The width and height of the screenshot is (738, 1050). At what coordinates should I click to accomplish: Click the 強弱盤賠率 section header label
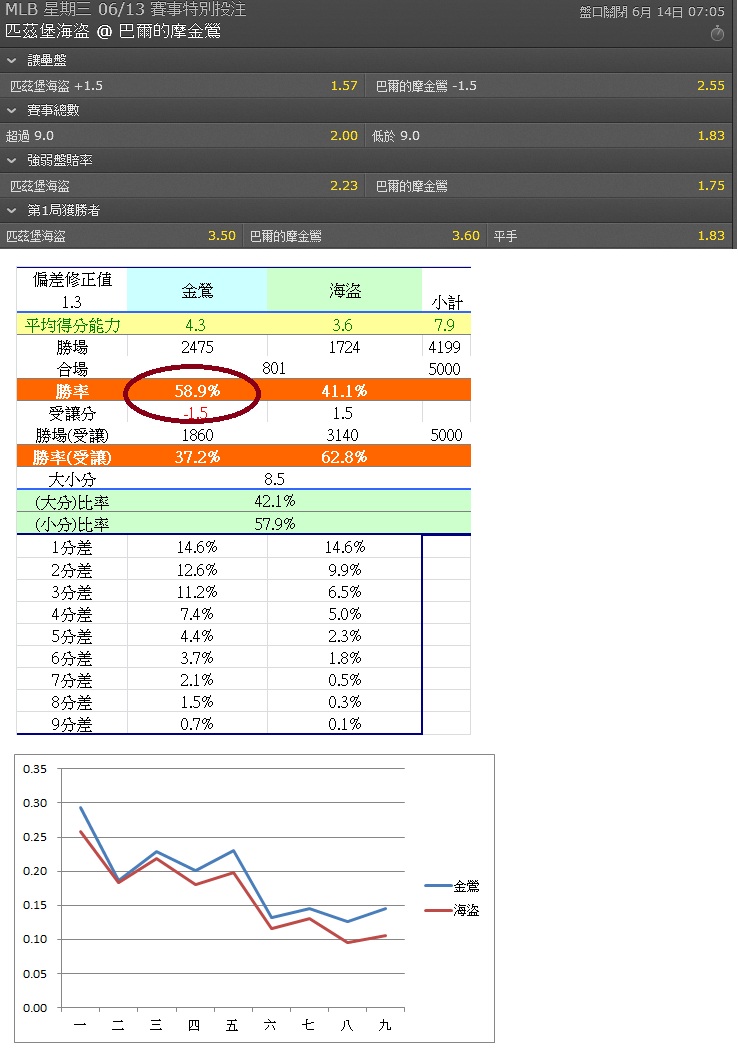coord(60,161)
